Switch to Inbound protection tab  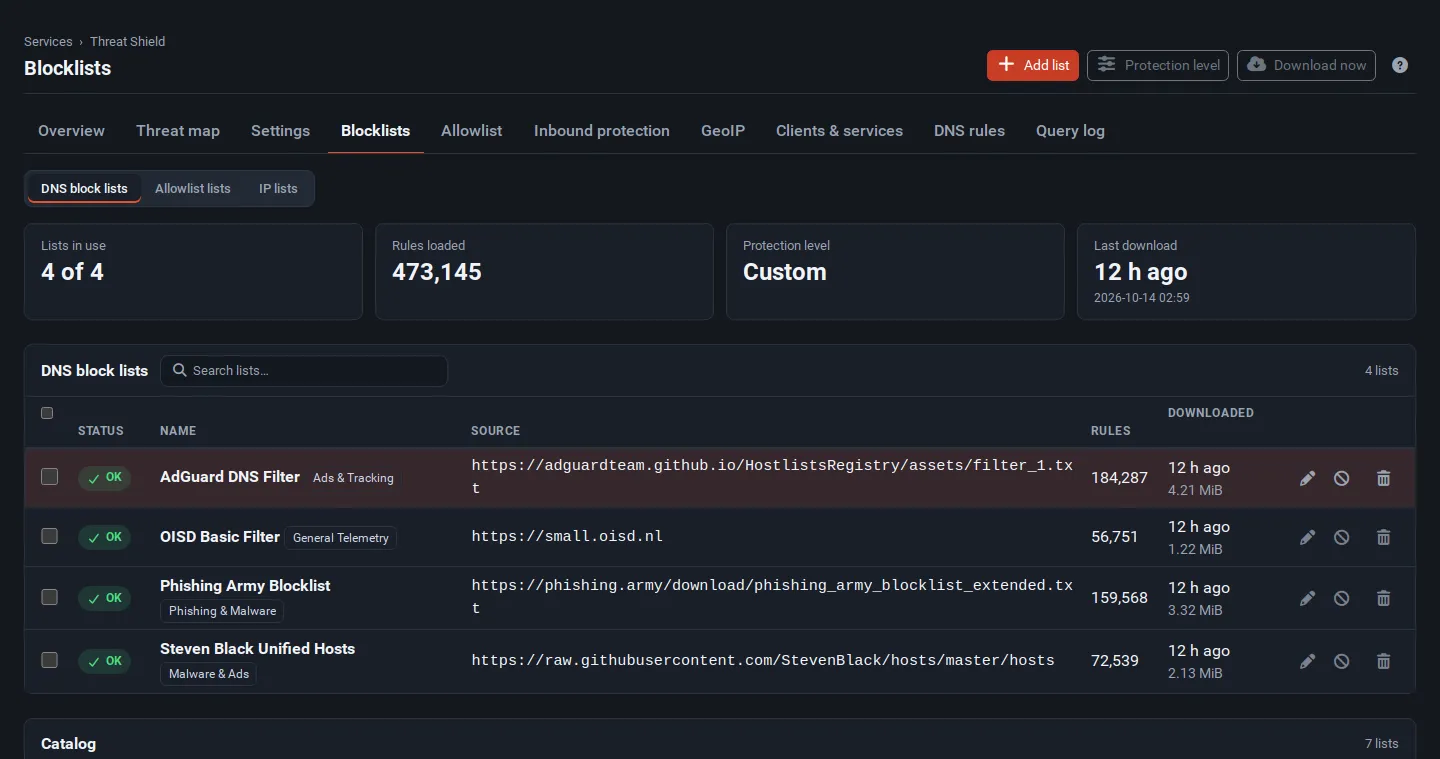coord(602,131)
